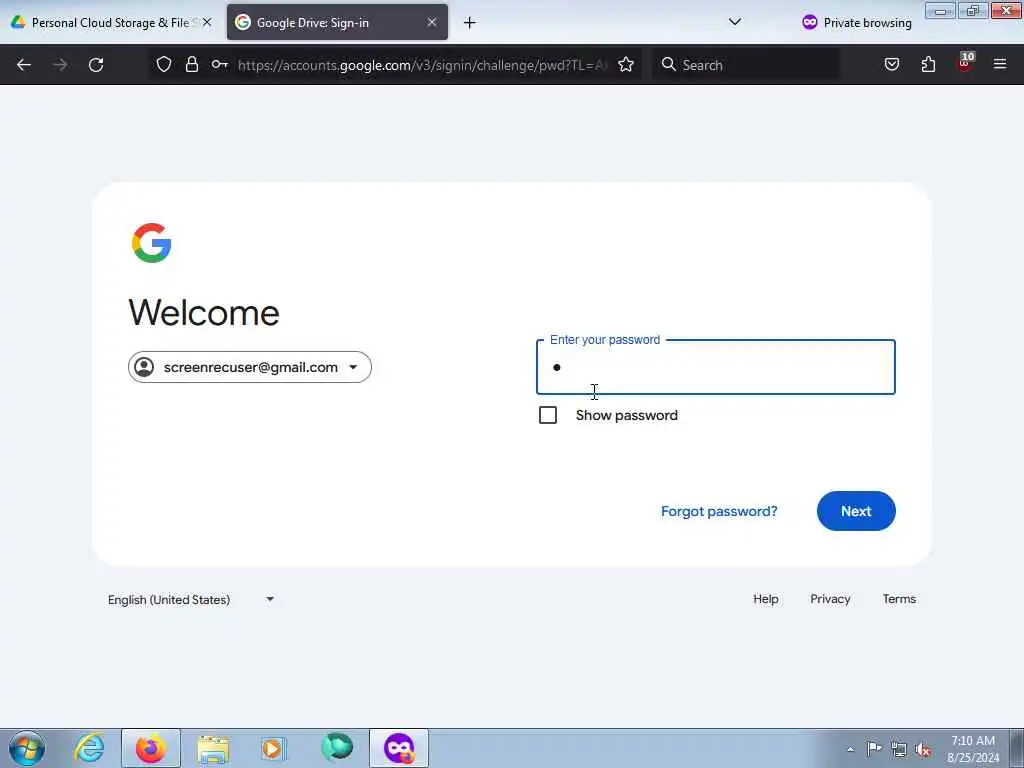Screen dimensions: 1024x768
Task: Save page to Pocket
Action: [x=891, y=64]
